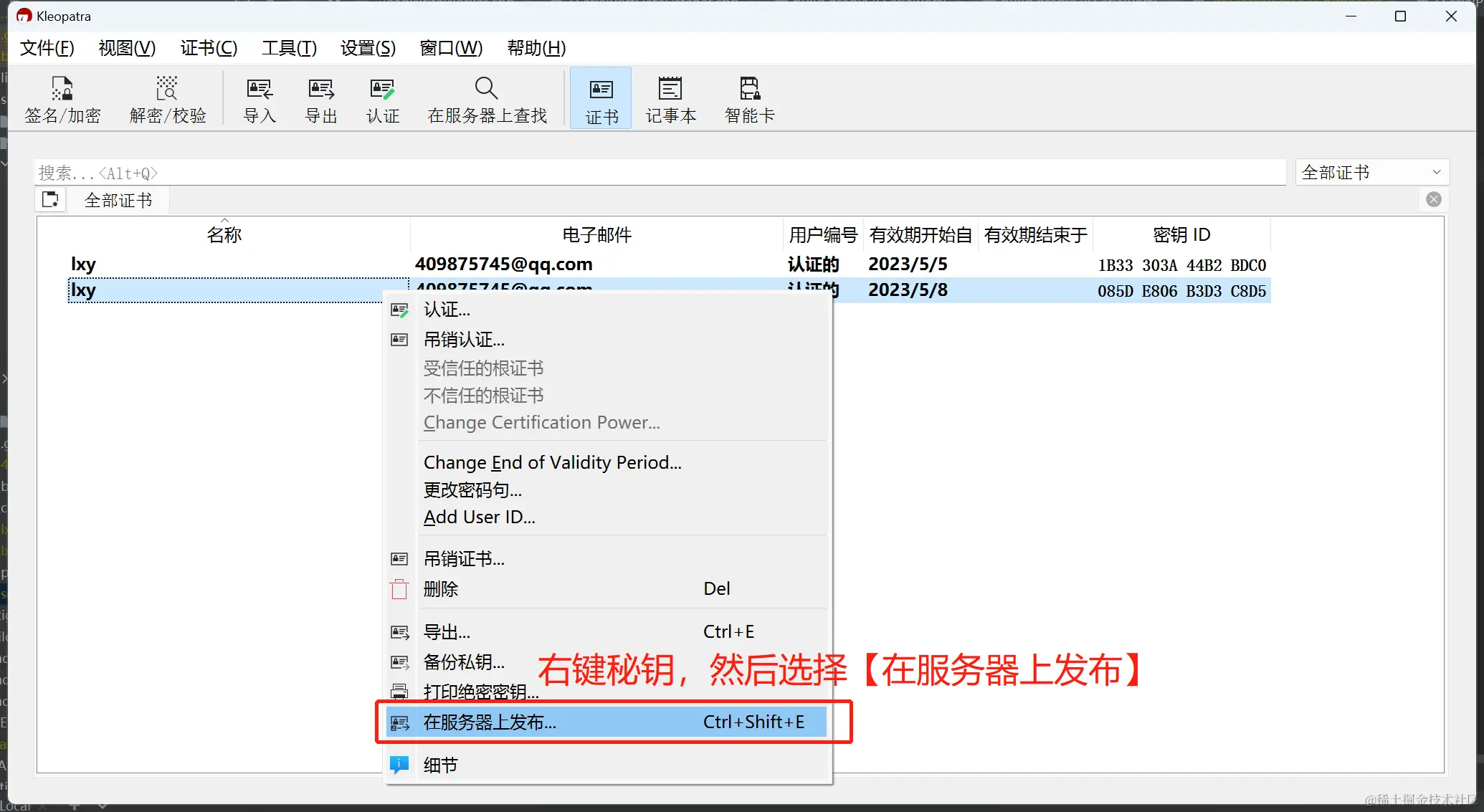Open the 证书(C) menu
This screenshot has width=1484, height=812.
click(209, 48)
